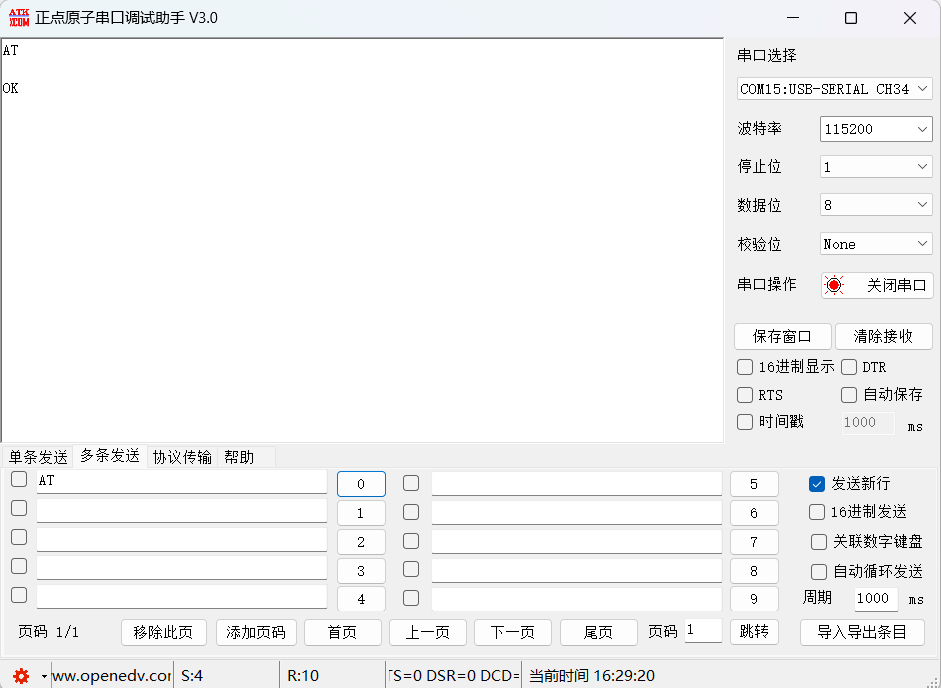The image size is (941, 688).
Task: Select the 多条发送 tab
Action: [110, 456]
